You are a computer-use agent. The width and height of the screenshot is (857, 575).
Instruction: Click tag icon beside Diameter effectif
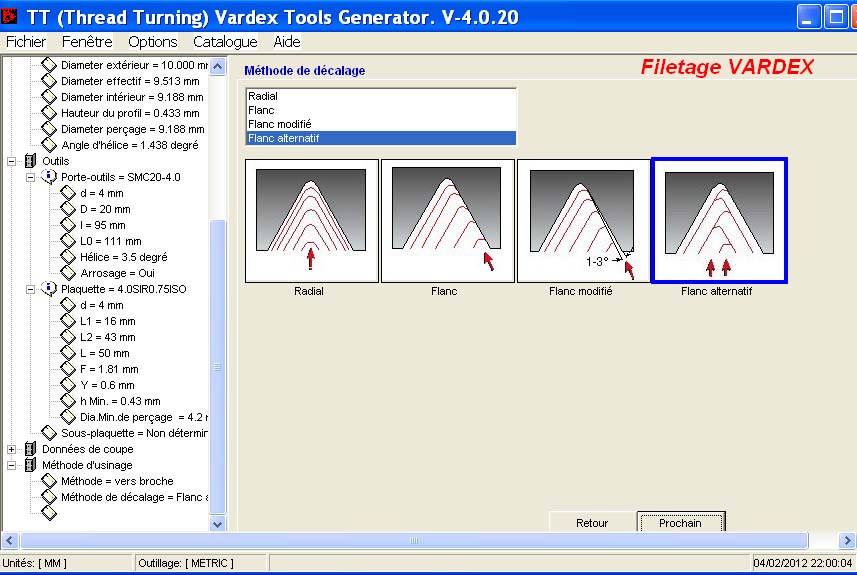point(49,81)
